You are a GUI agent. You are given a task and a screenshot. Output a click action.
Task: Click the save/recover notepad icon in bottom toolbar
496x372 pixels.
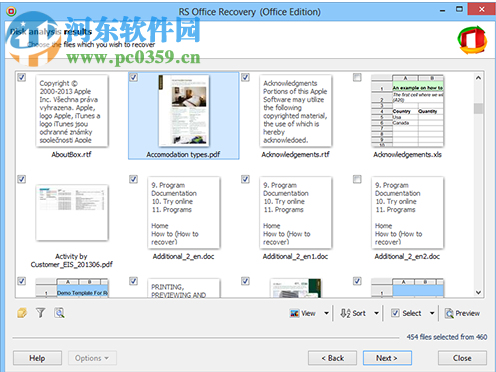[22, 313]
